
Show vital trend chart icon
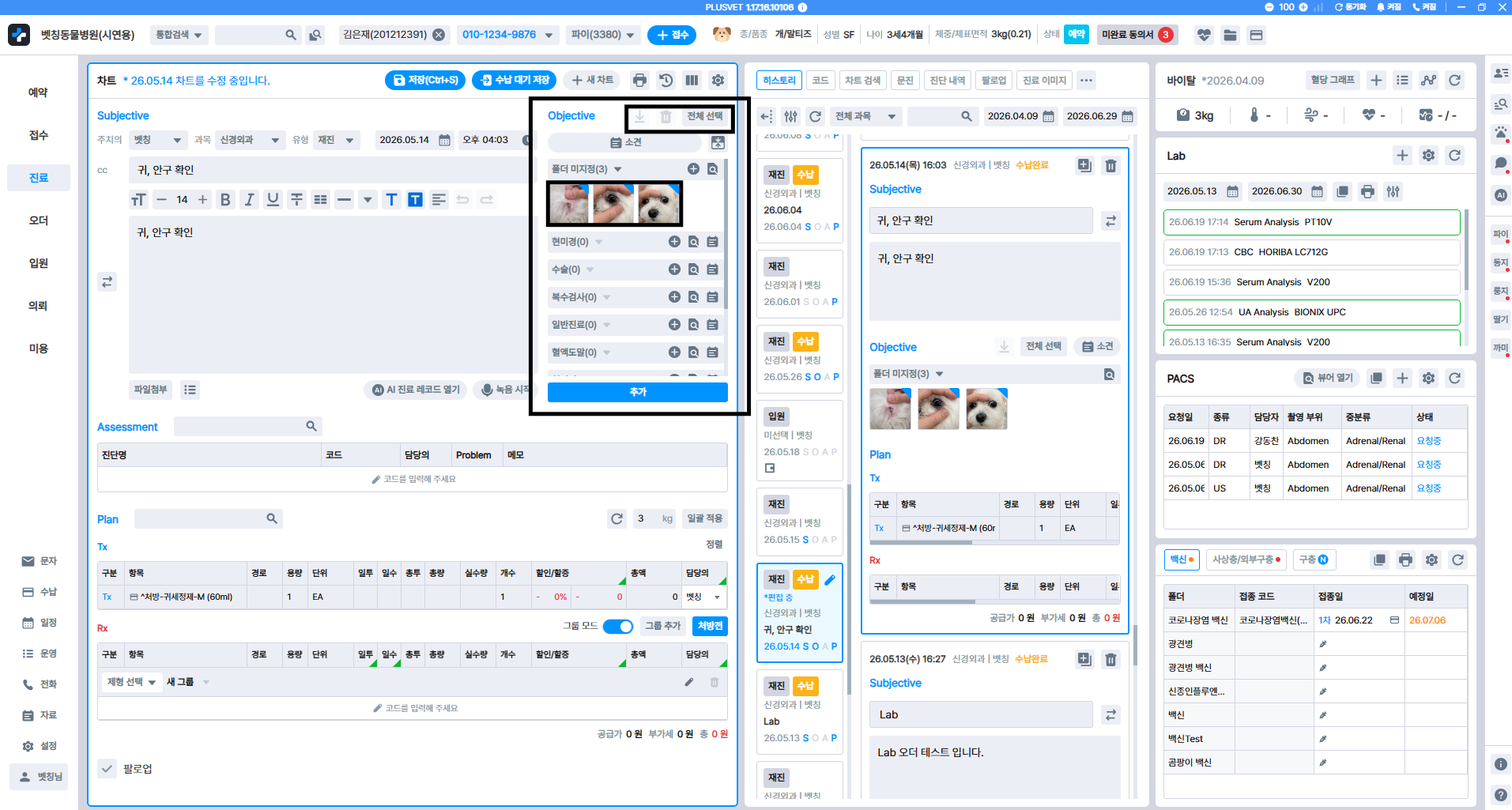pyautogui.click(x=1428, y=80)
